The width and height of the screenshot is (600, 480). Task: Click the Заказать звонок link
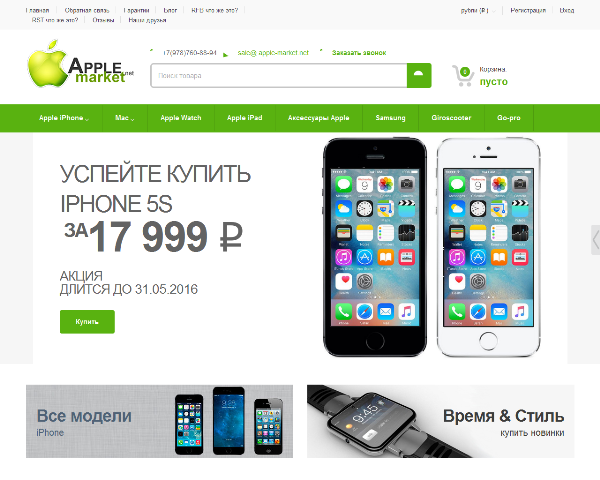pyautogui.click(x=359, y=53)
